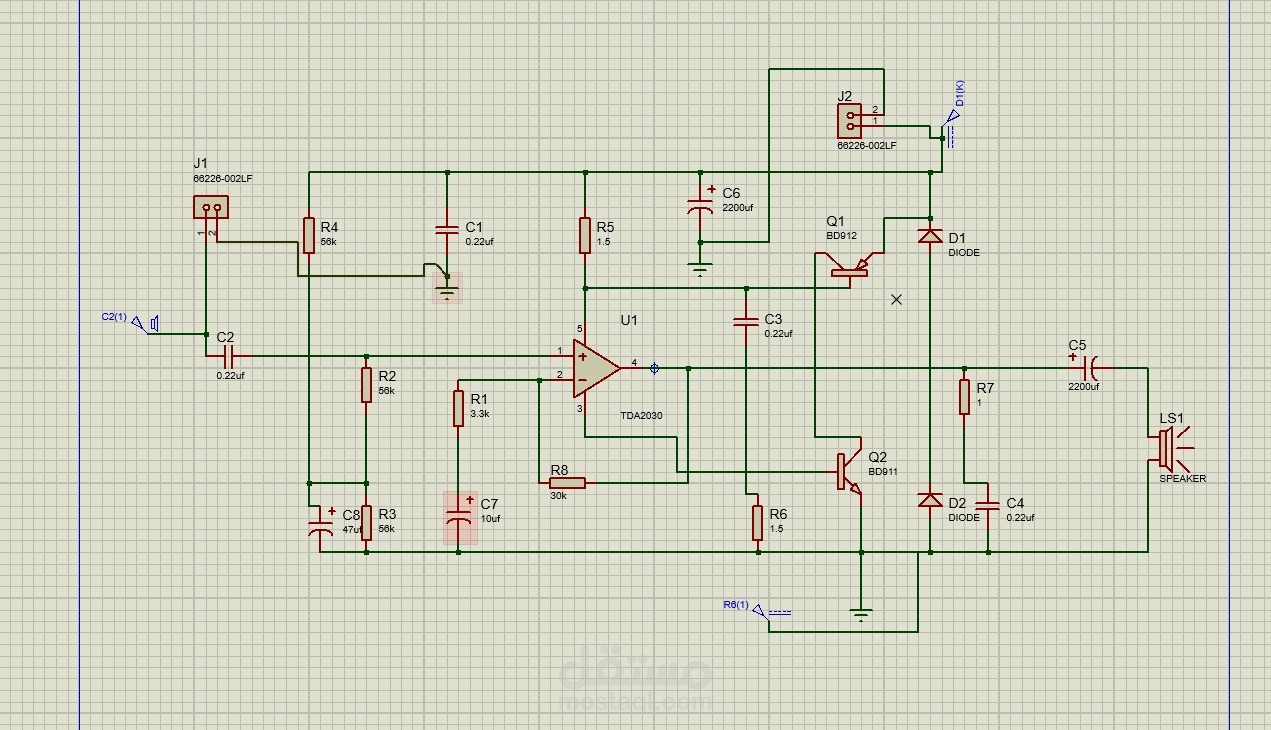Select resistor R7 symbol
This screenshot has height=730, width=1271.
point(964,397)
